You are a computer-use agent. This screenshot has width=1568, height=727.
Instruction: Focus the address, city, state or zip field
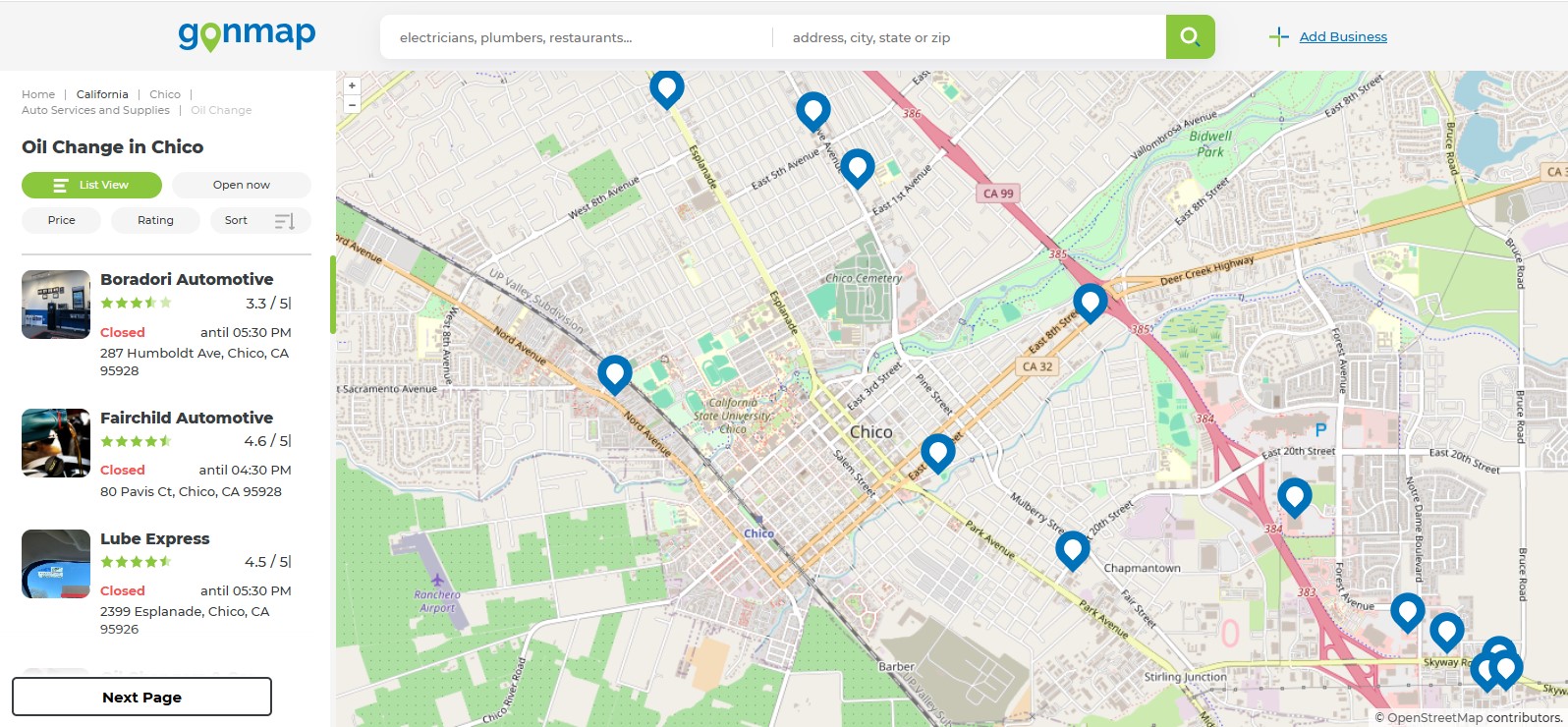(x=970, y=37)
